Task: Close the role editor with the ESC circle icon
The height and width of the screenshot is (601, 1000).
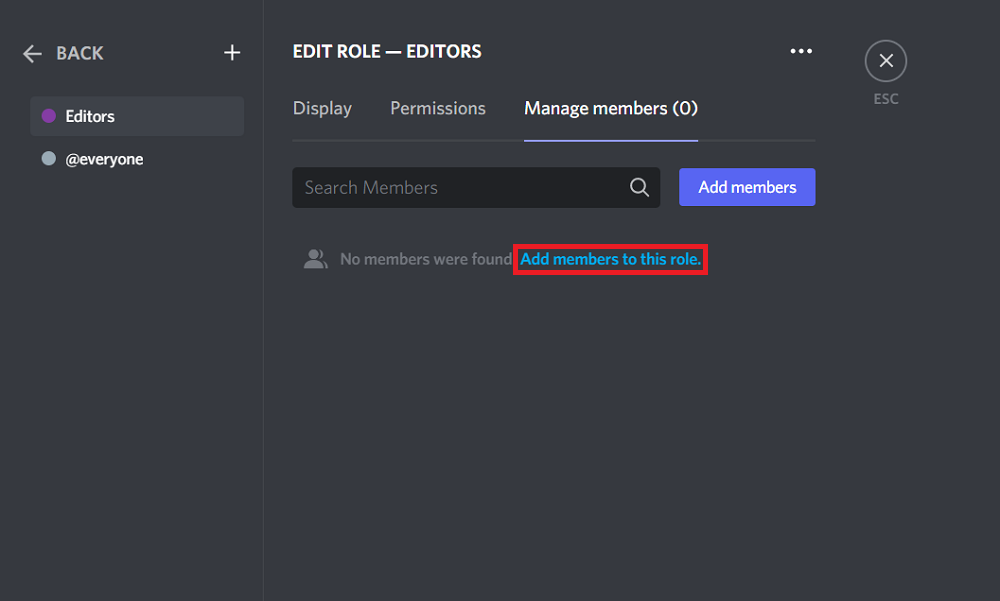Action: (885, 60)
